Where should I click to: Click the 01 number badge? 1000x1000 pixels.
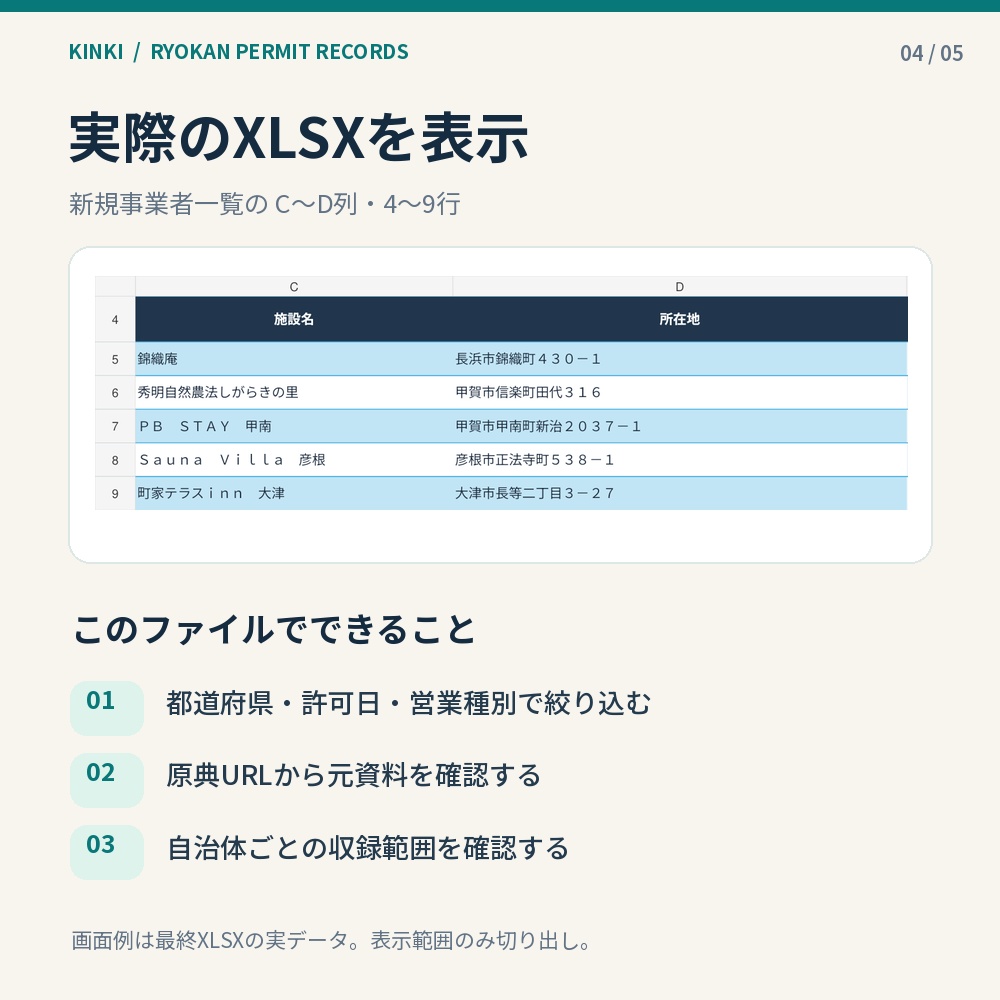point(107,708)
